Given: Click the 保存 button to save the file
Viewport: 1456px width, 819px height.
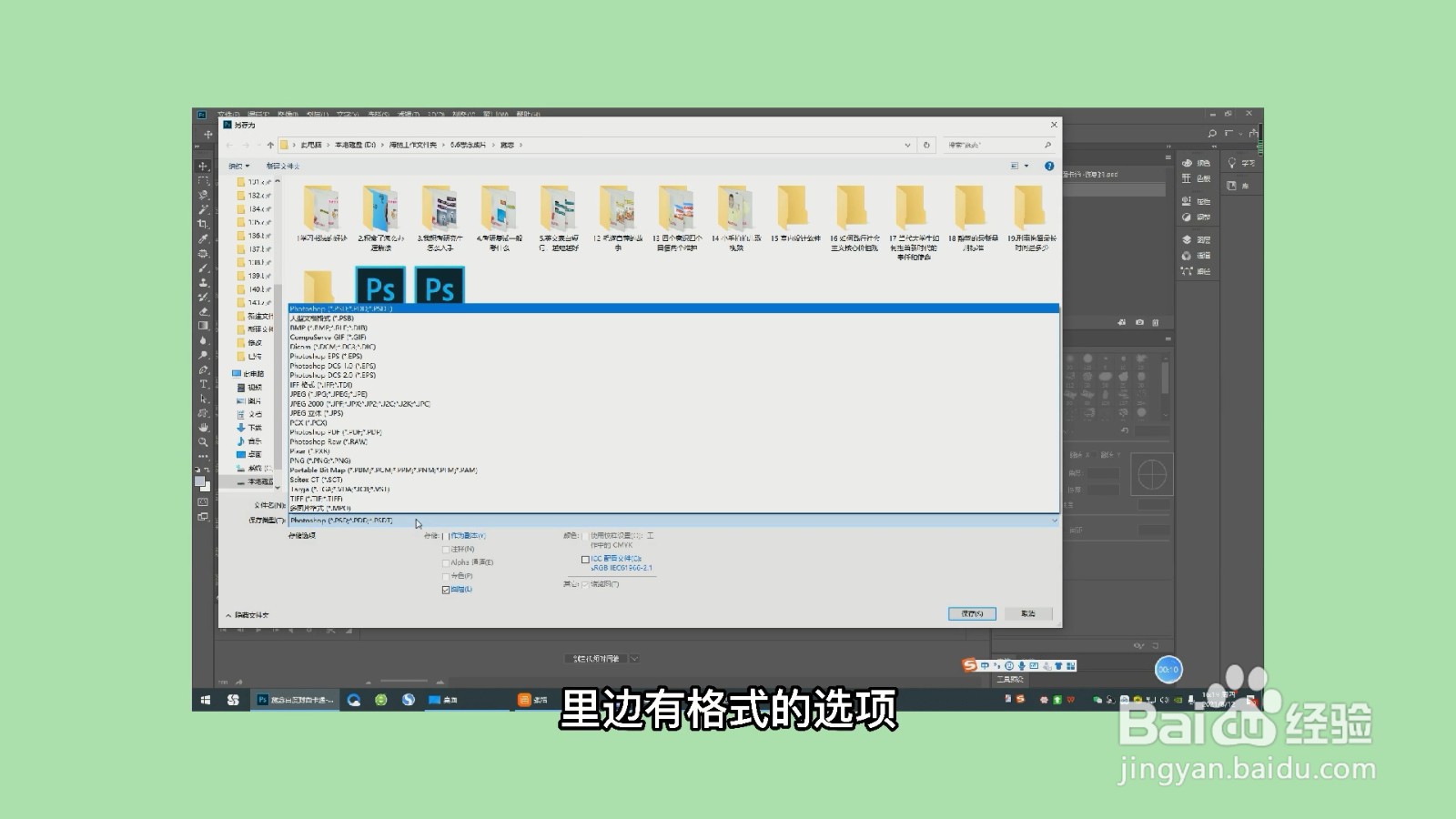Looking at the screenshot, I should [970, 612].
